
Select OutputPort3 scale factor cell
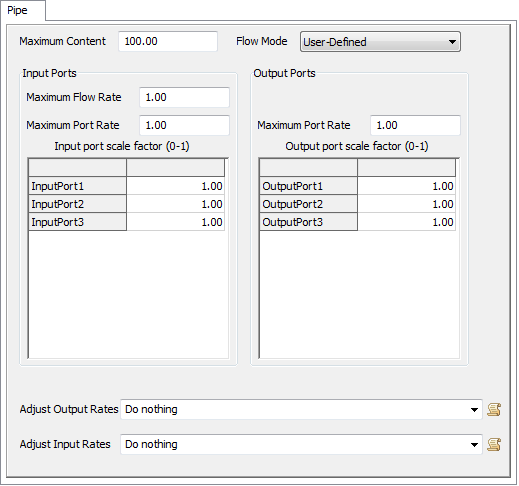406,222
